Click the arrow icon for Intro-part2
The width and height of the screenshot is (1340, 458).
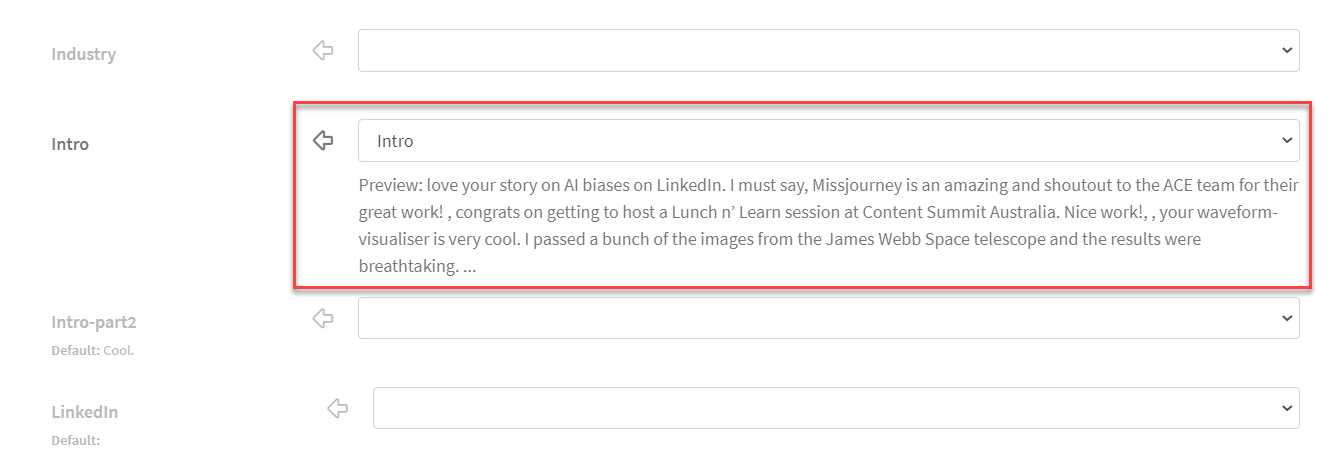click(322, 318)
